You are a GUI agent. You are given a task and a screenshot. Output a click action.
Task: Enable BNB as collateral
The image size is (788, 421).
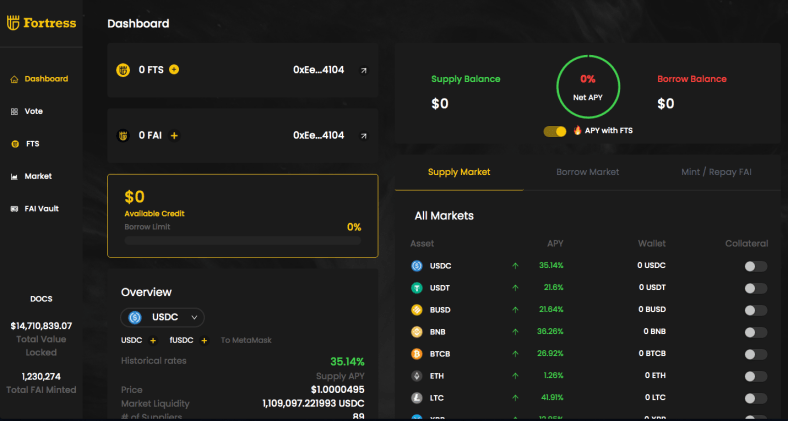point(756,333)
